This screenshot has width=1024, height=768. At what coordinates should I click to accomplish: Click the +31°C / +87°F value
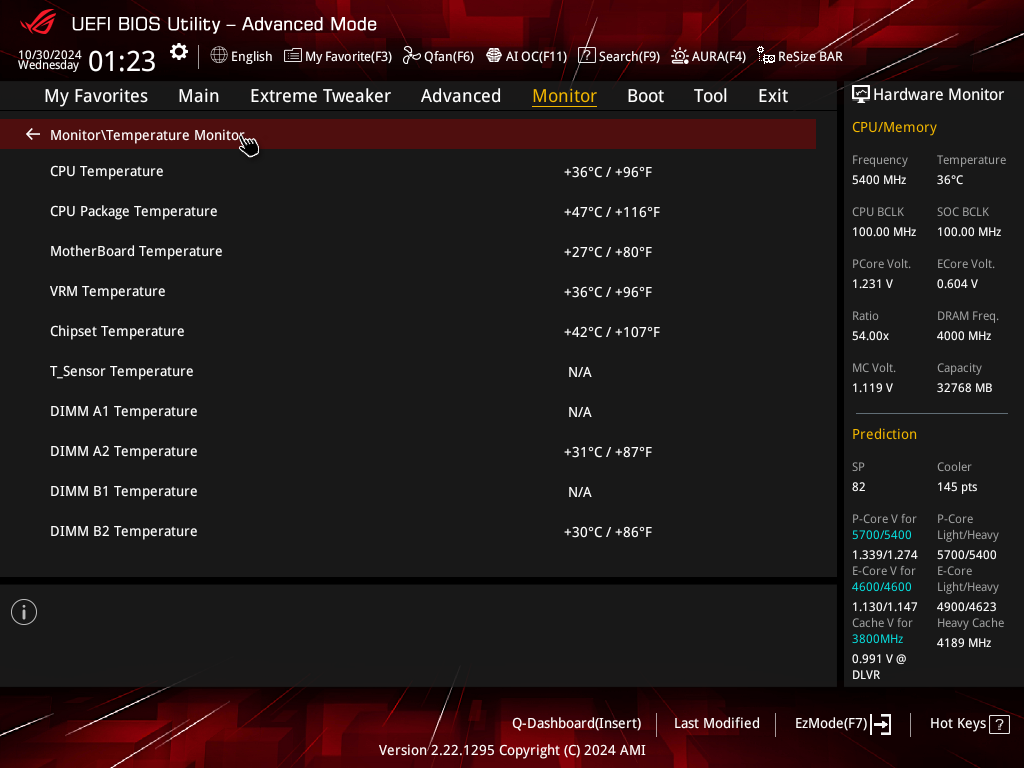pyautogui.click(x=608, y=452)
